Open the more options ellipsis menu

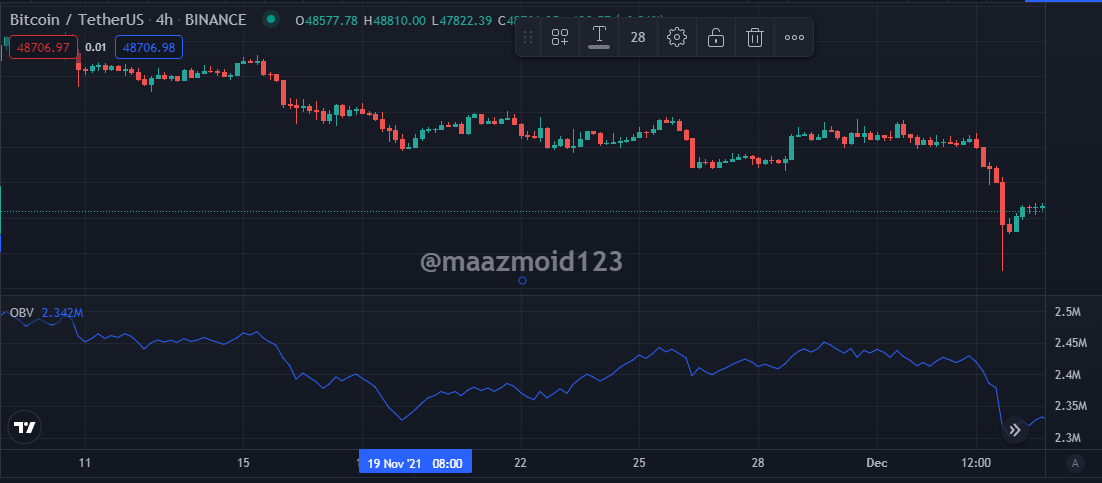pos(794,37)
